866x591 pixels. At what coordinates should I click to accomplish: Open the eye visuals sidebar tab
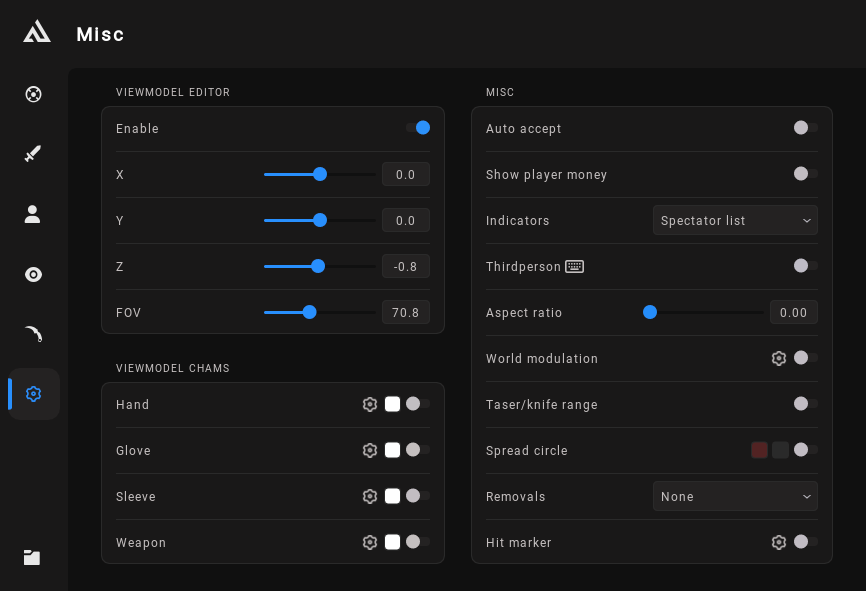(x=33, y=275)
